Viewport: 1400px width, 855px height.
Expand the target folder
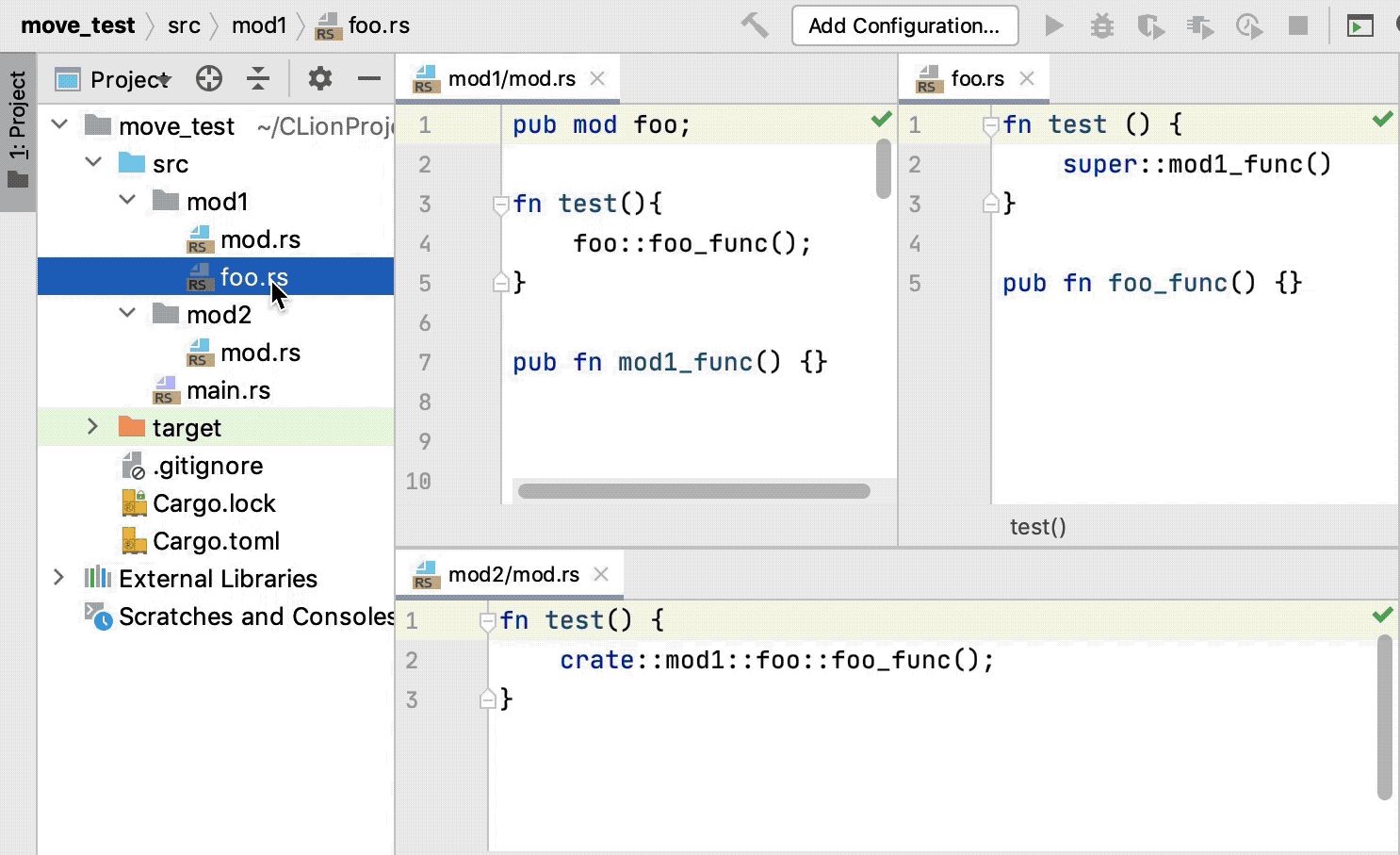point(92,426)
